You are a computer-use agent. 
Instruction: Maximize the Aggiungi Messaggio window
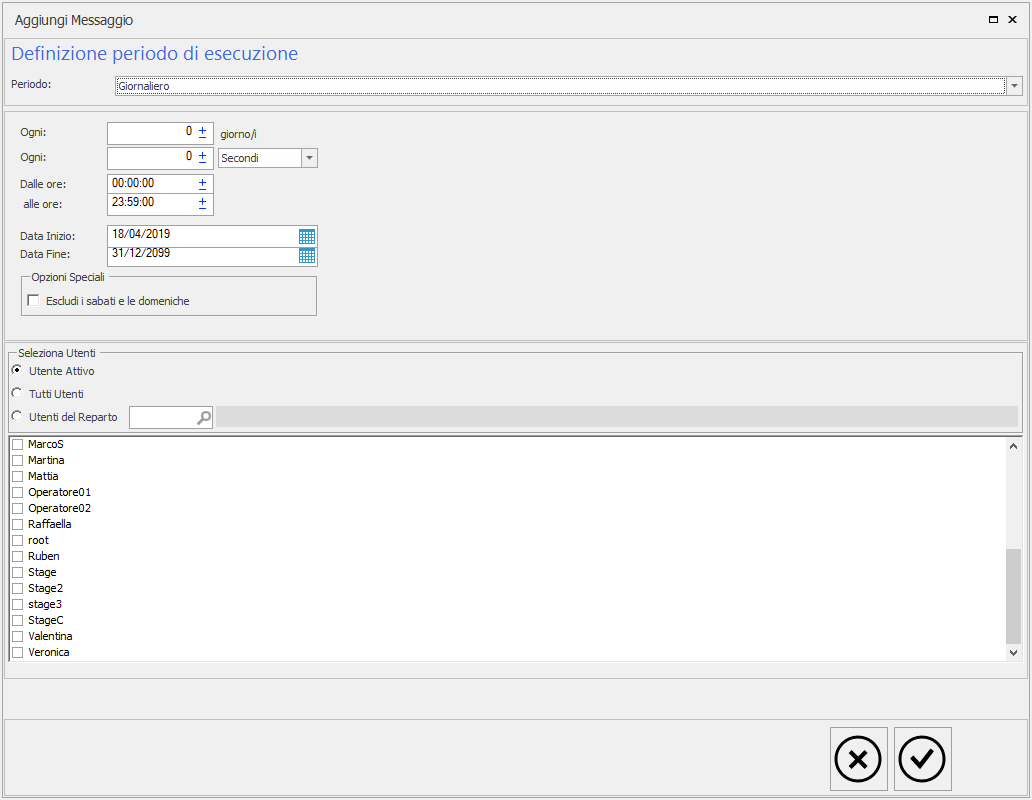click(x=994, y=20)
